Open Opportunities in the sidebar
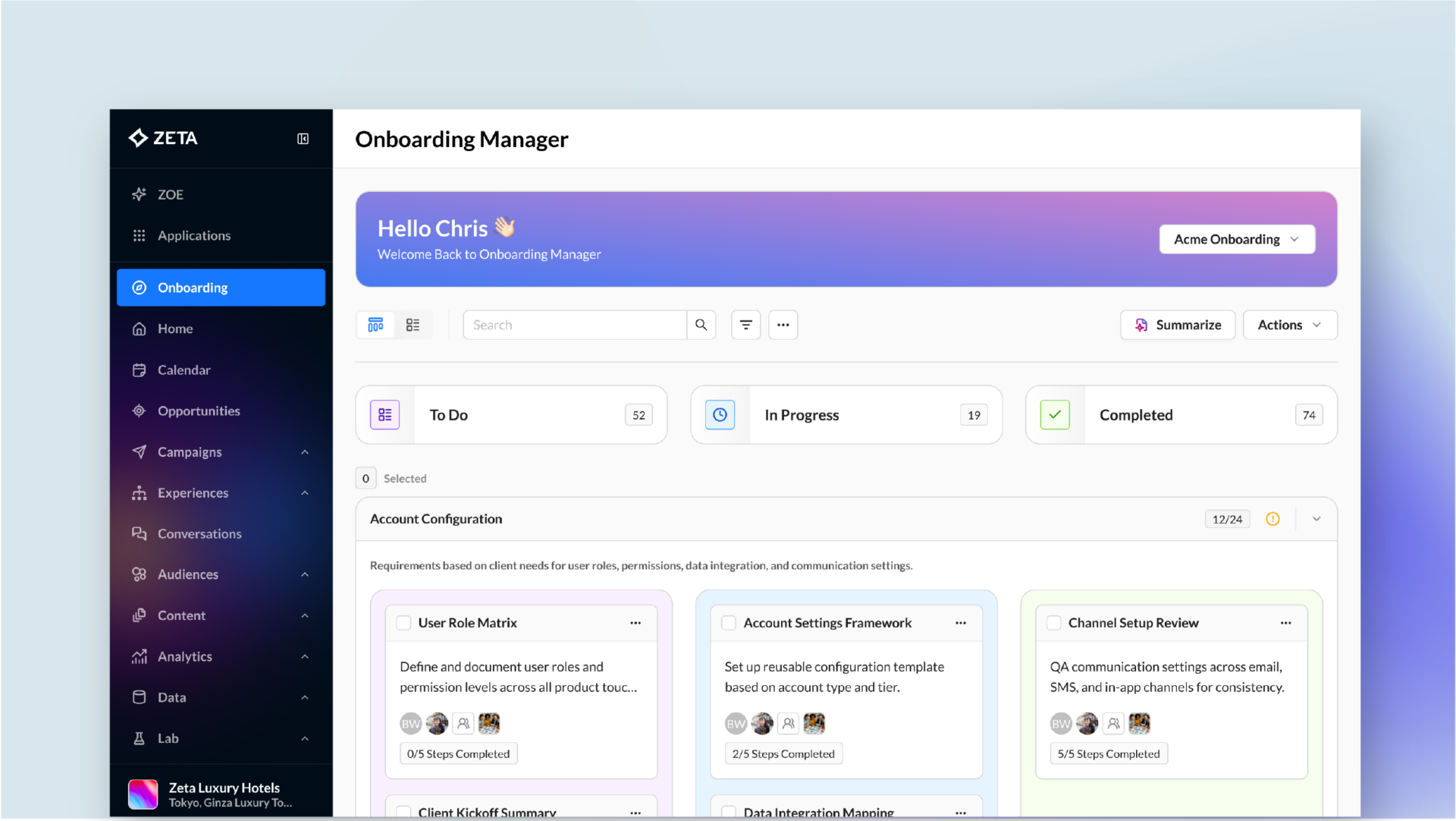This screenshot has width=1456, height=821. [x=197, y=410]
